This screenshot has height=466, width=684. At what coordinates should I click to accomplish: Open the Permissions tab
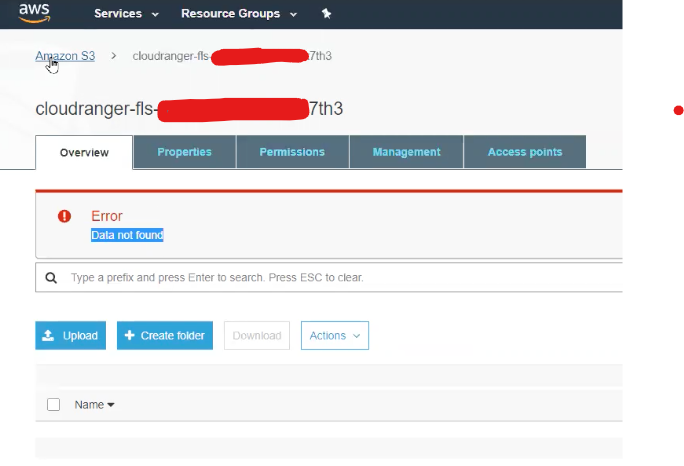292,152
